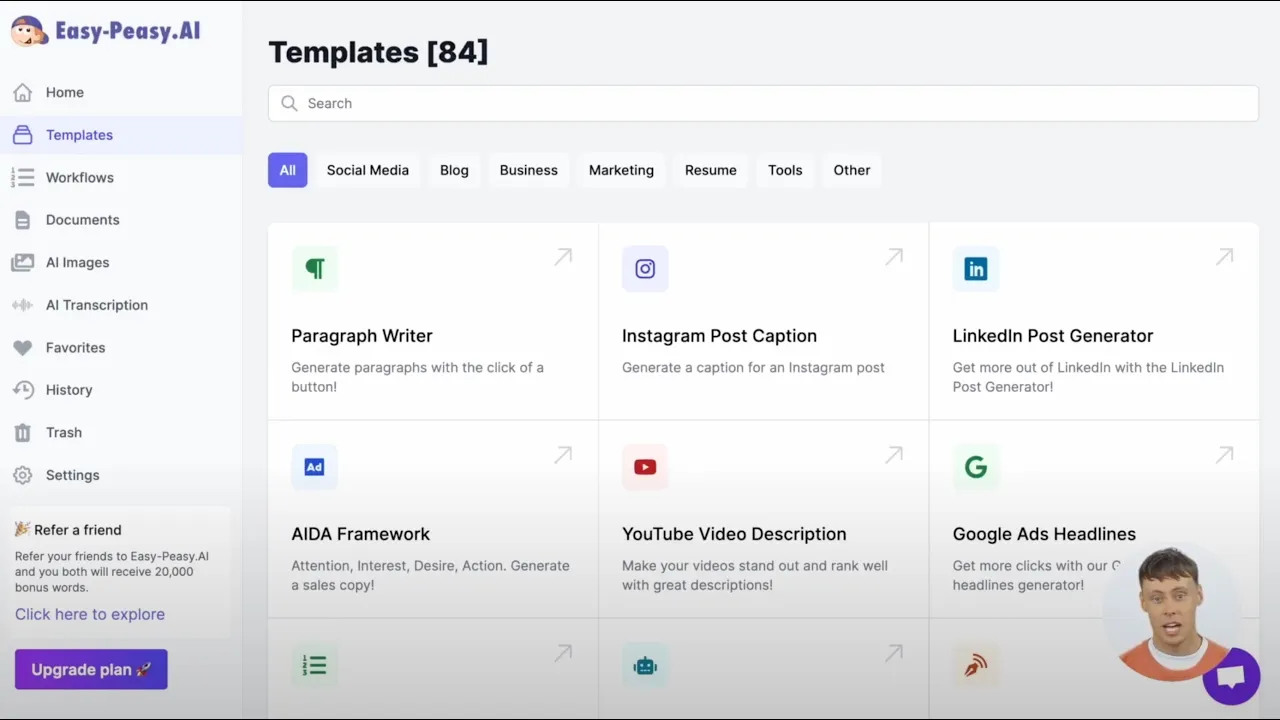
Task: Click the Settings gear icon
Action: point(22,475)
